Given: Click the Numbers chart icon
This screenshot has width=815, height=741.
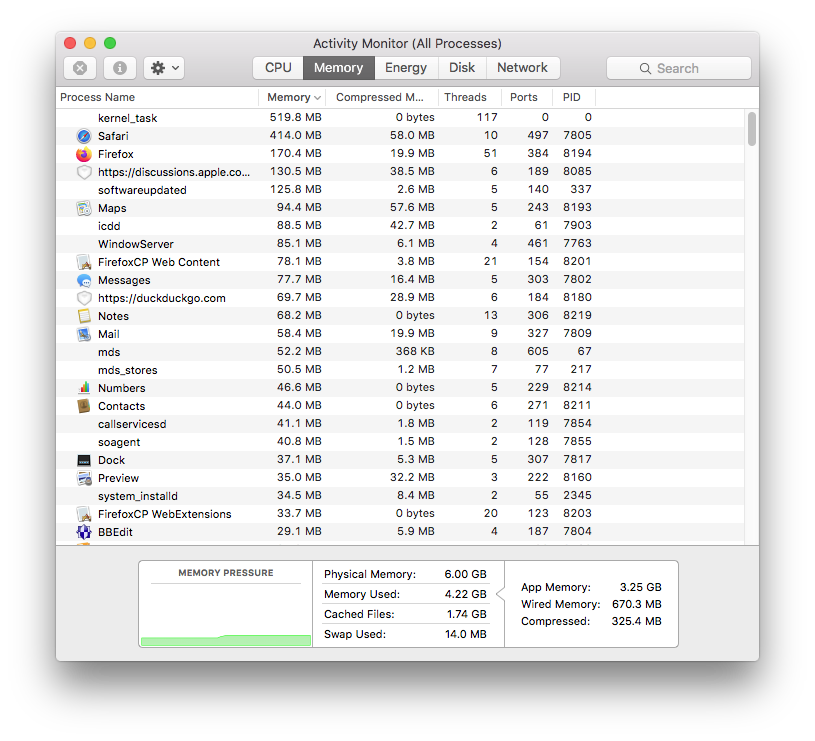Looking at the screenshot, I should pos(84,388).
